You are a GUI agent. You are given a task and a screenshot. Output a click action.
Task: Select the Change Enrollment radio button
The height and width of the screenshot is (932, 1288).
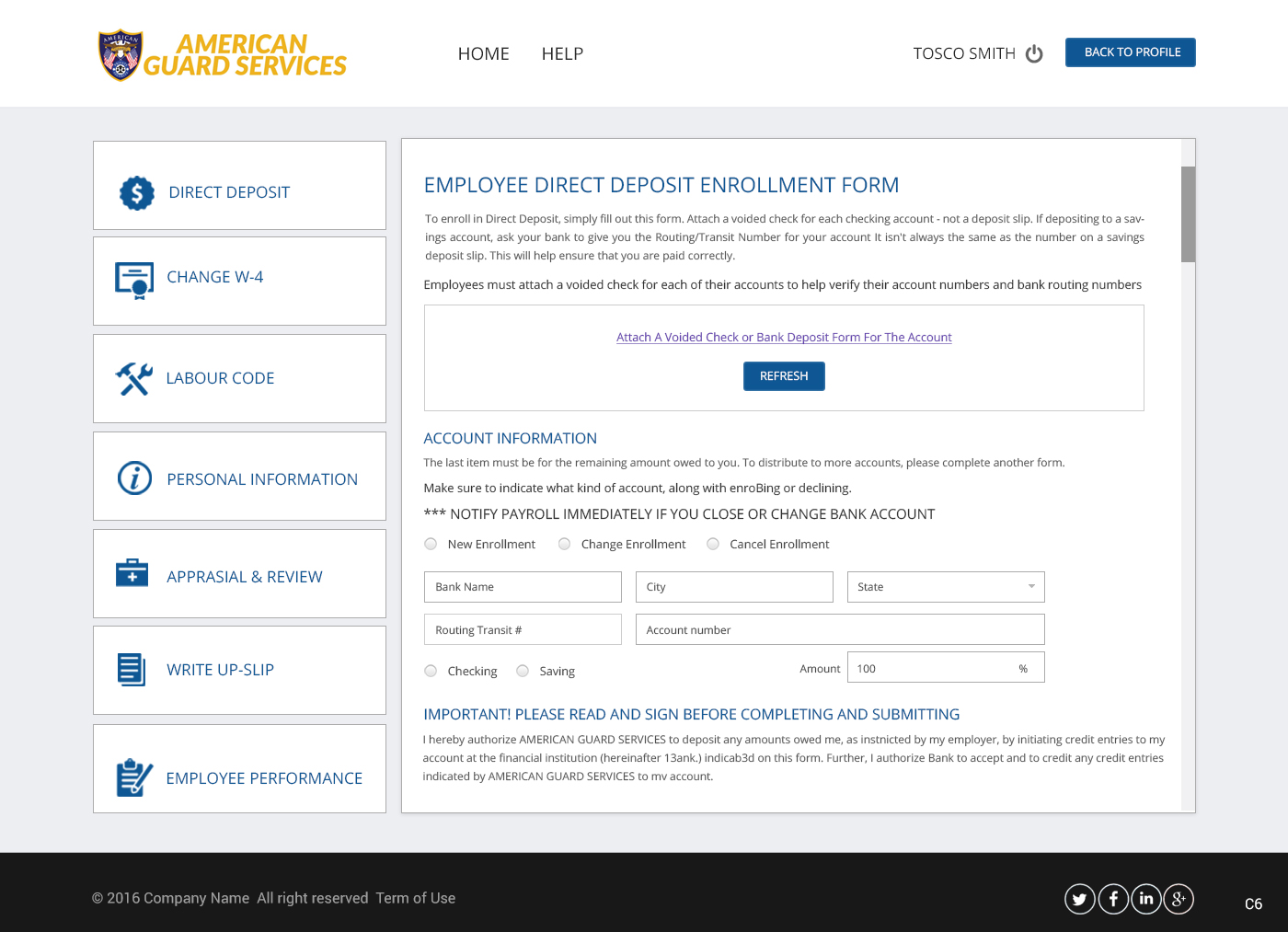coord(564,544)
